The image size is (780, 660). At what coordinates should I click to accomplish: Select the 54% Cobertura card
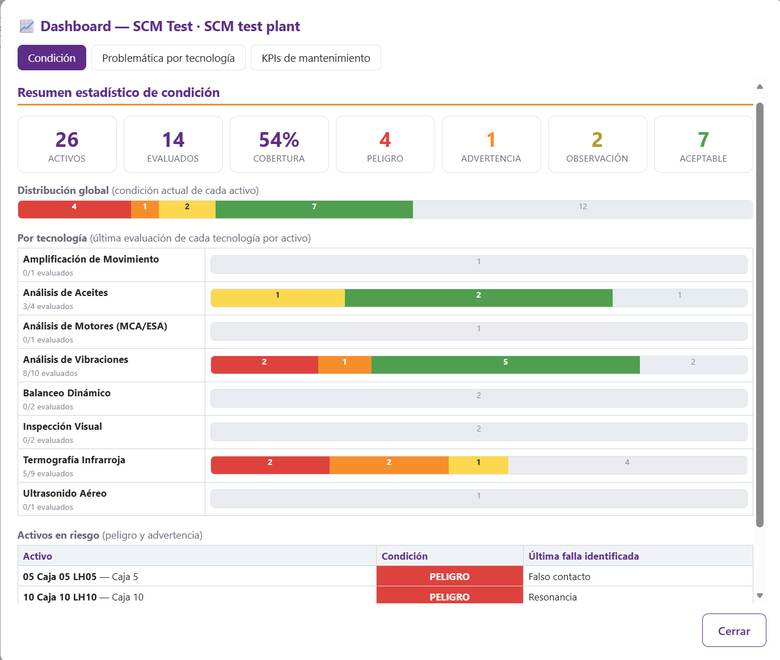click(279, 145)
